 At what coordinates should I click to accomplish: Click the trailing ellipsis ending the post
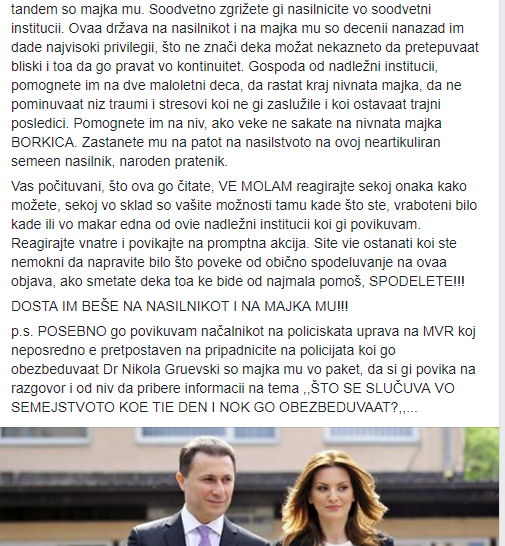[412, 407]
